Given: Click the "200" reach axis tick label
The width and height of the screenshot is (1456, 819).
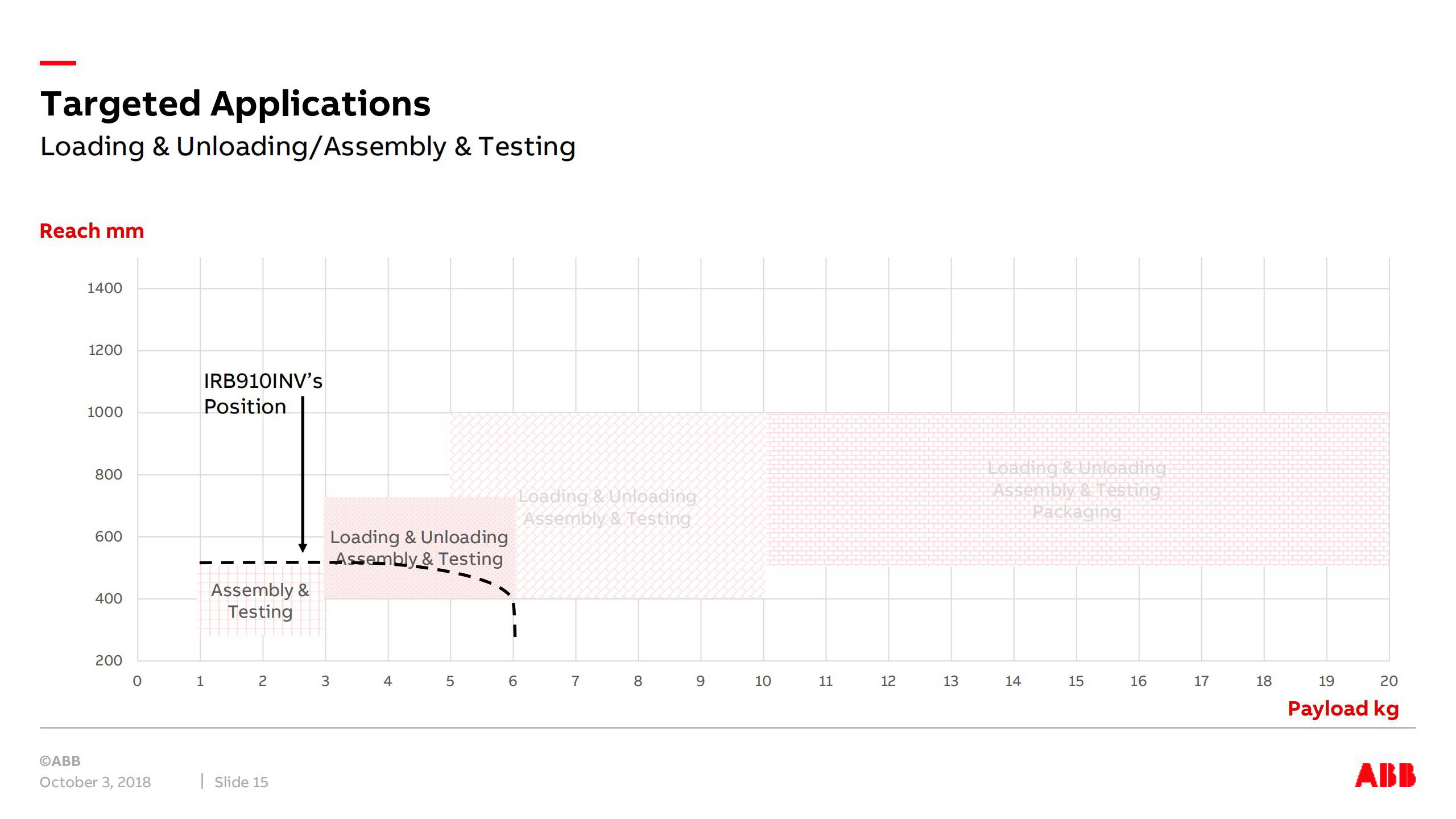Looking at the screenshot, I should point(109,660).
